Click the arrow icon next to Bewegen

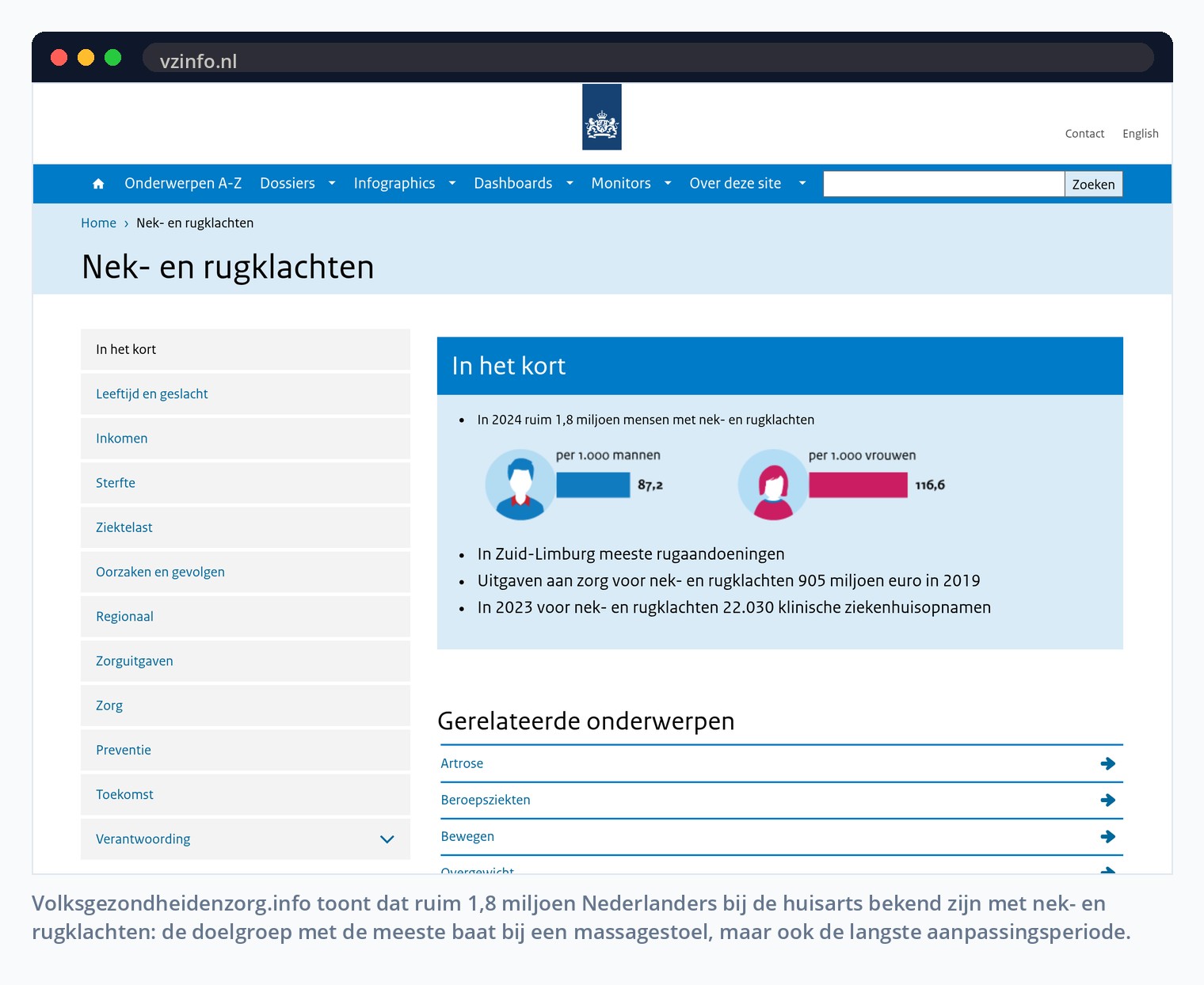[x=1107, y=836]
